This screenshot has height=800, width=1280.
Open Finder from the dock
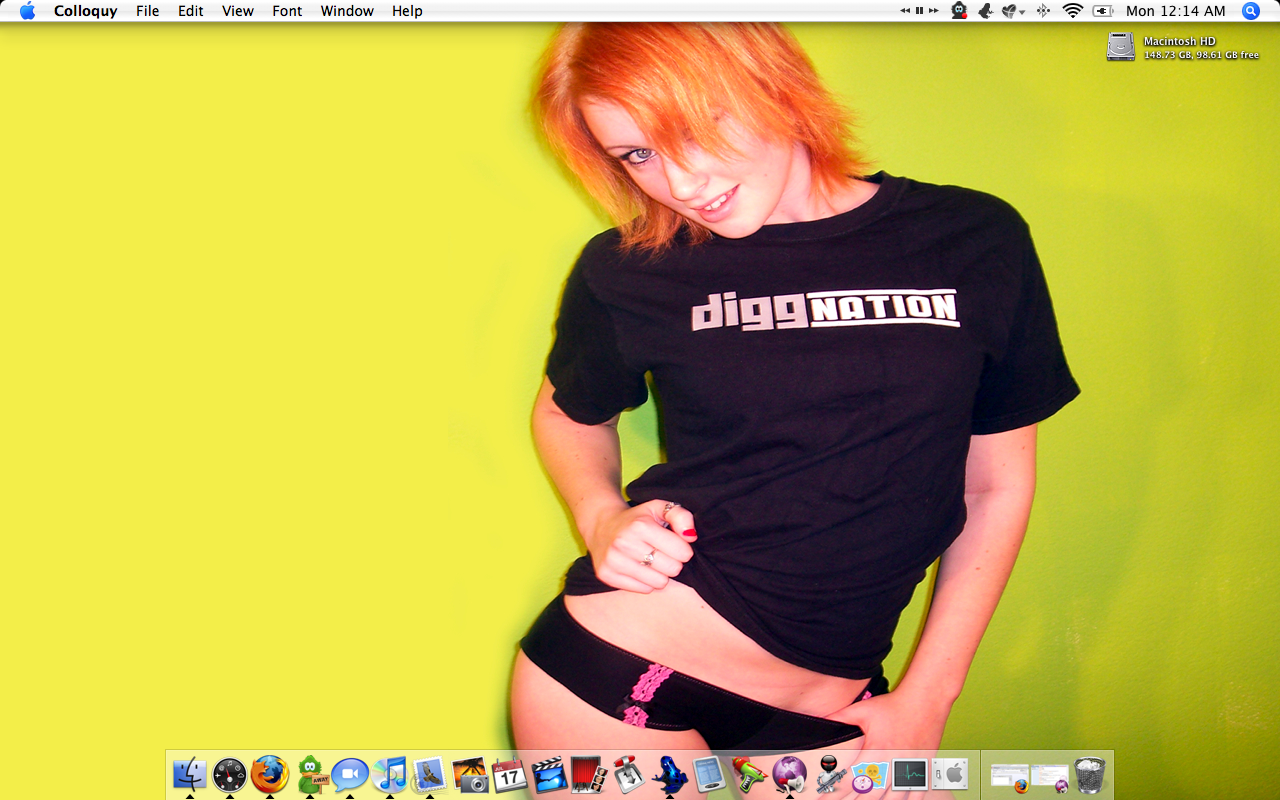[x=190, y=775]
